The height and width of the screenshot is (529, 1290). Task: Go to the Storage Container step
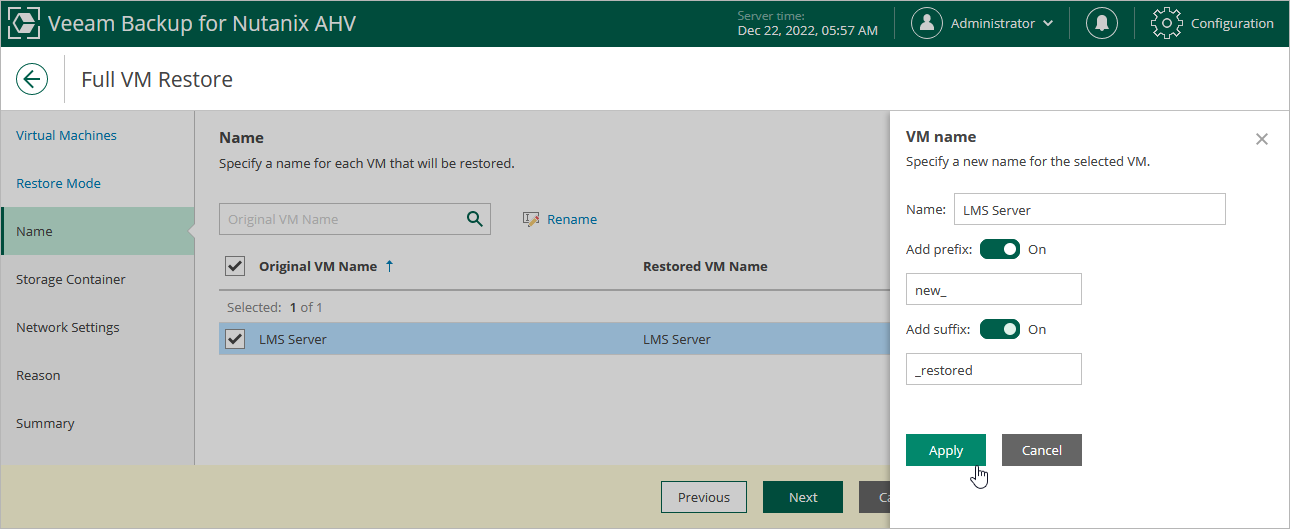pyautogui.click(x=71, y=279)
